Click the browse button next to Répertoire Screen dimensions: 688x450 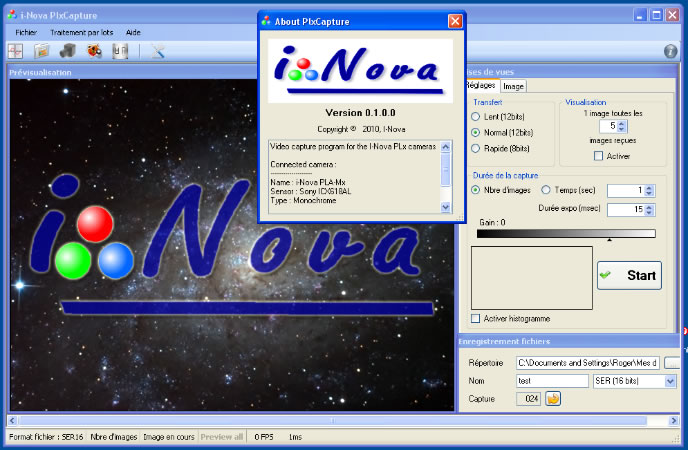coord(671,363)
